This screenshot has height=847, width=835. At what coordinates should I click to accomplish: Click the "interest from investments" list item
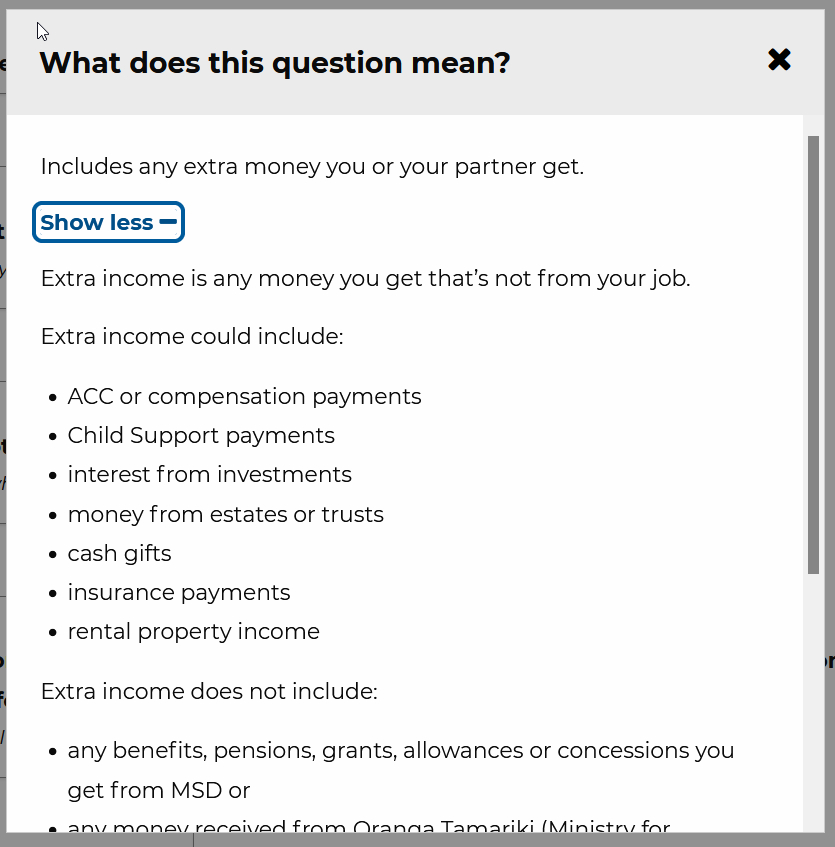pyautogui.click(x=210, y=475)
